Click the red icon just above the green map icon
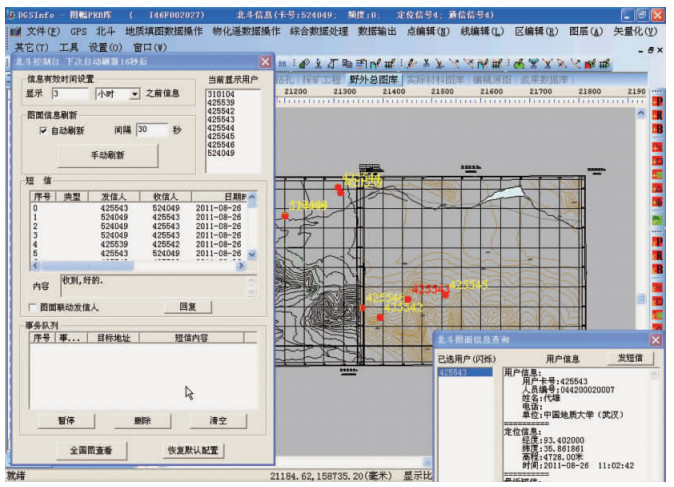The height and width of the screenshot is (487, 674). 658,202
